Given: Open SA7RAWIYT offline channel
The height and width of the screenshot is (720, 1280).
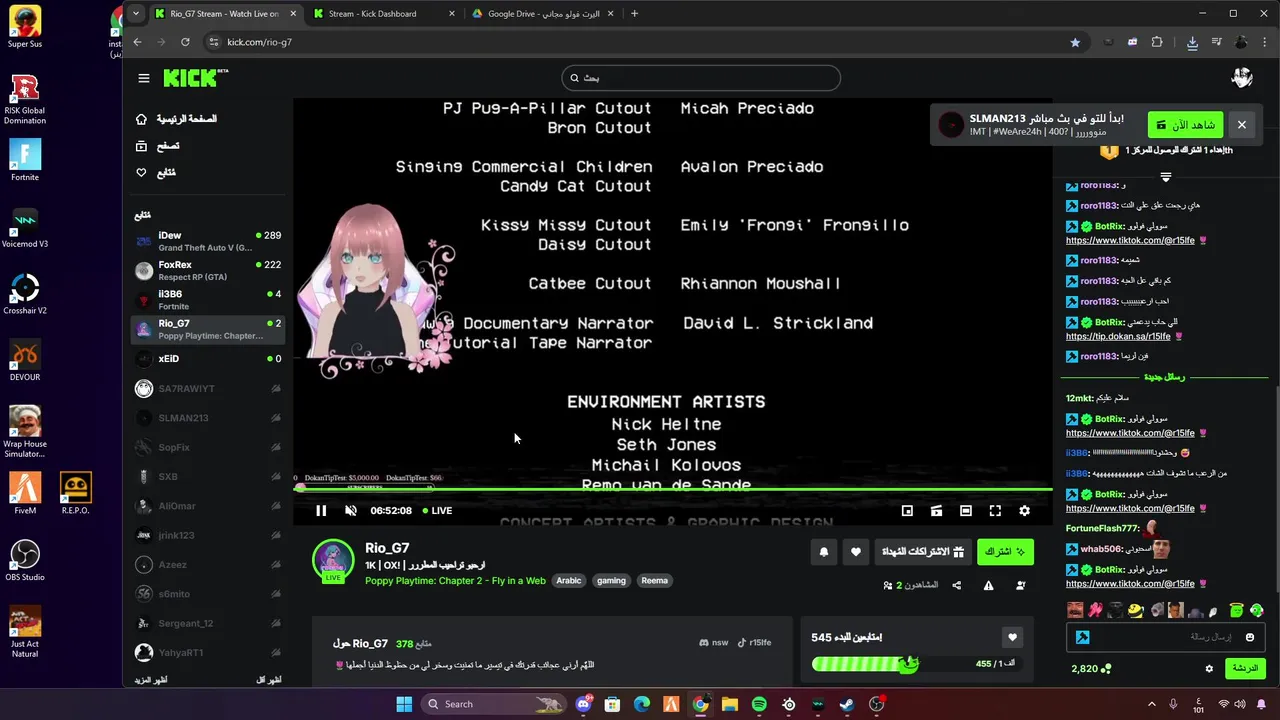Looking at the screenshot, I should [x=208, y=388].
